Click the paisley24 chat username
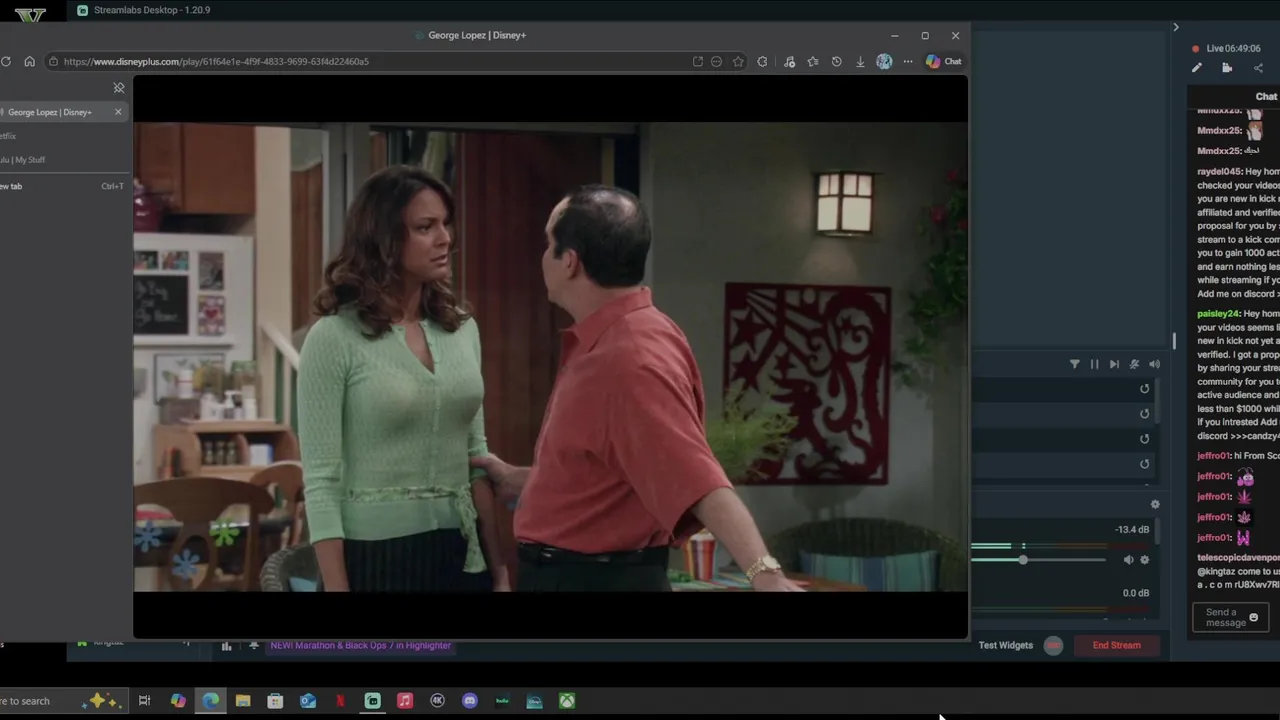The height and width of the screenshot is (720, 1280). coord(1218,314)
